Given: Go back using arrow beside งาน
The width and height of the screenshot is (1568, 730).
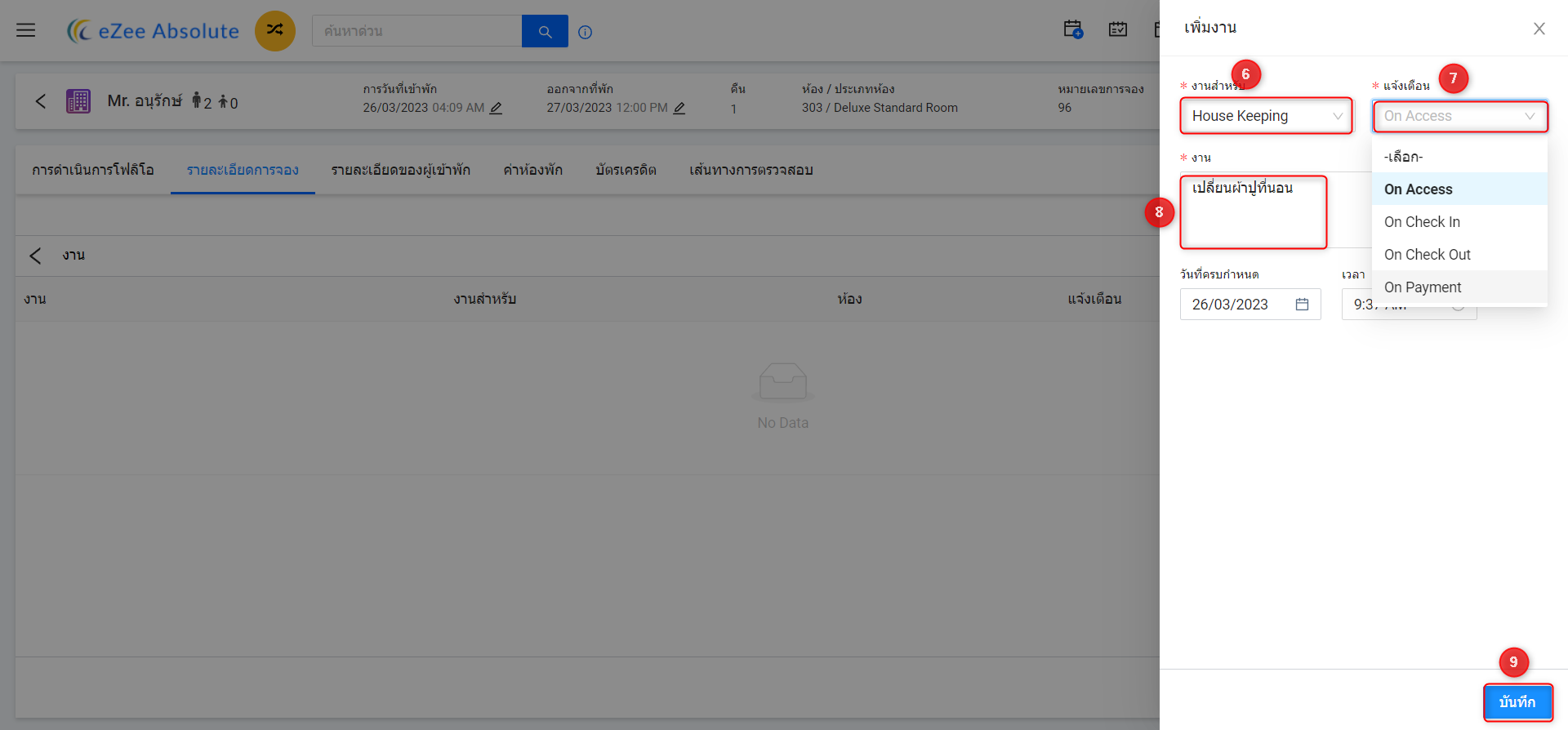Looking at the screenshot, I should [x=35, y=256].
